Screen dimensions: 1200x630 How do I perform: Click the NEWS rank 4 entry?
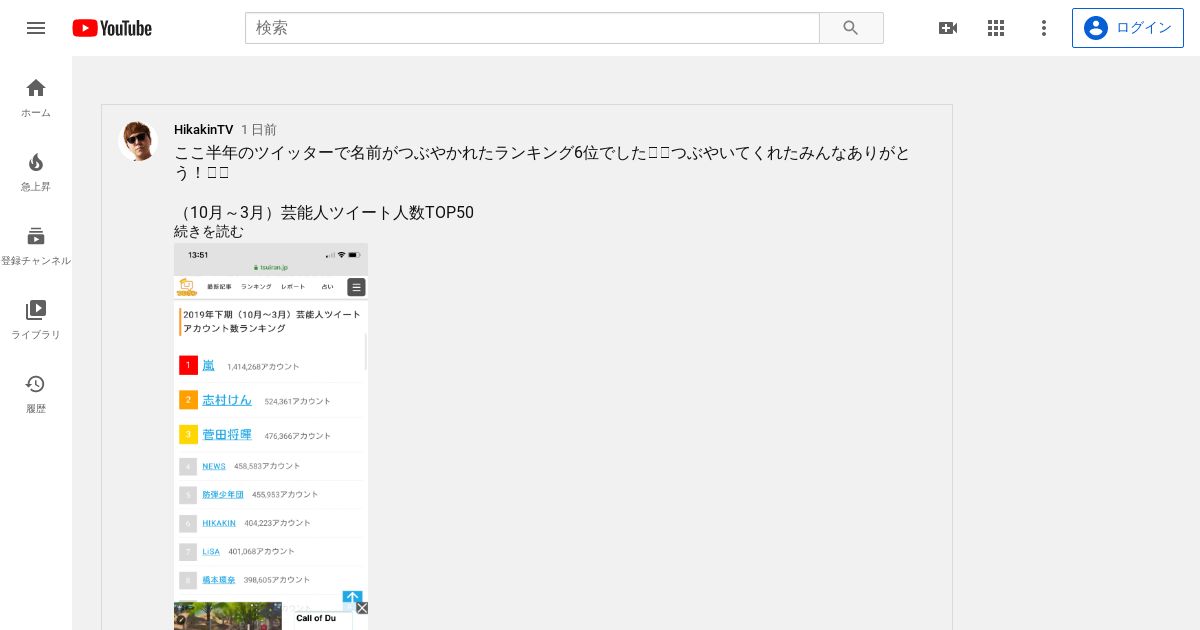(x=214, y=466)
